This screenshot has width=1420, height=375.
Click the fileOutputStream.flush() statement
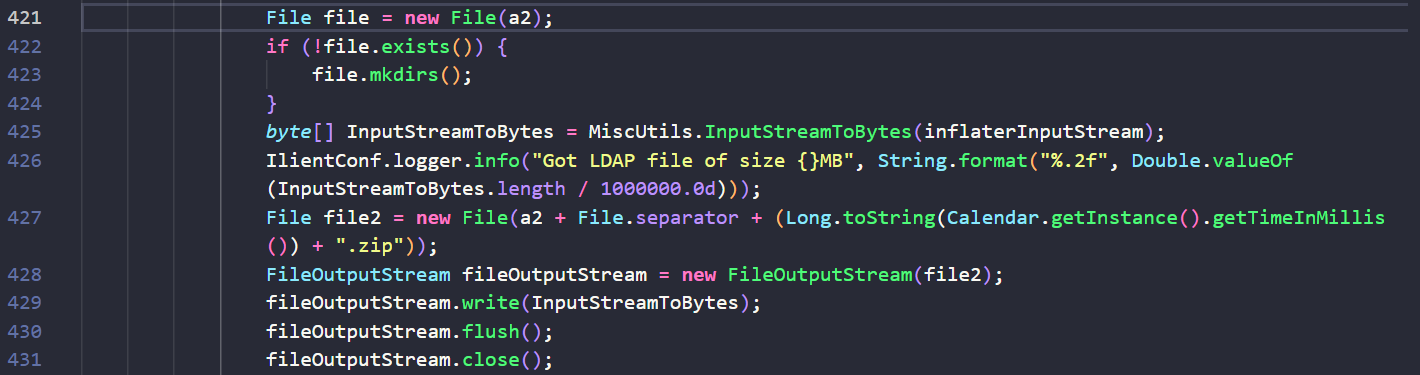pyautogui.click(x=409, y=331)
